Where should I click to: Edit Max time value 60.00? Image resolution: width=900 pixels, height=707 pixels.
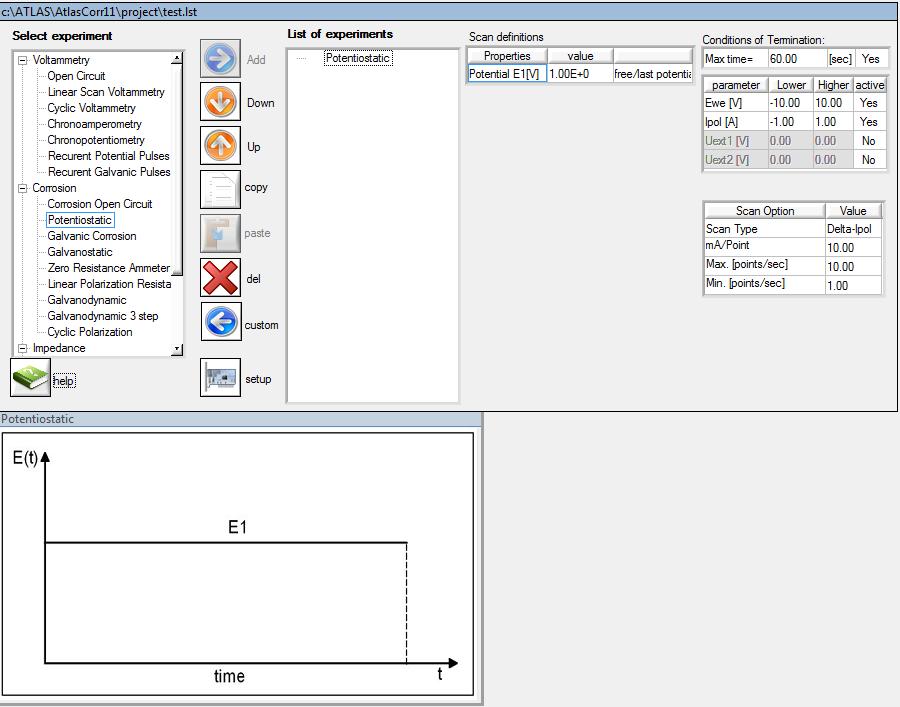tap(797, 59)
